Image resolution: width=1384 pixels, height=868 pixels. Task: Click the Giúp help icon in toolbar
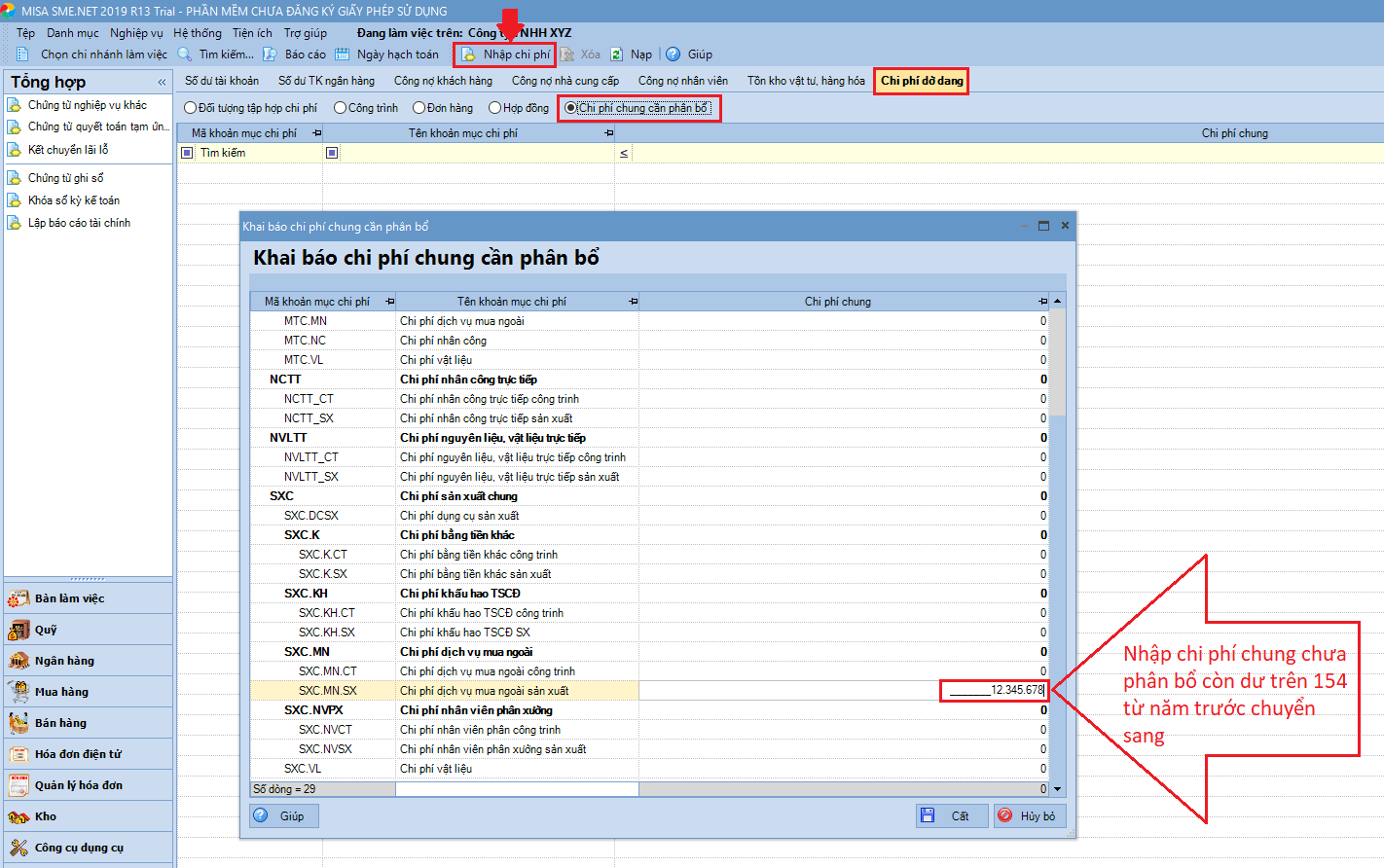(673, 54)
